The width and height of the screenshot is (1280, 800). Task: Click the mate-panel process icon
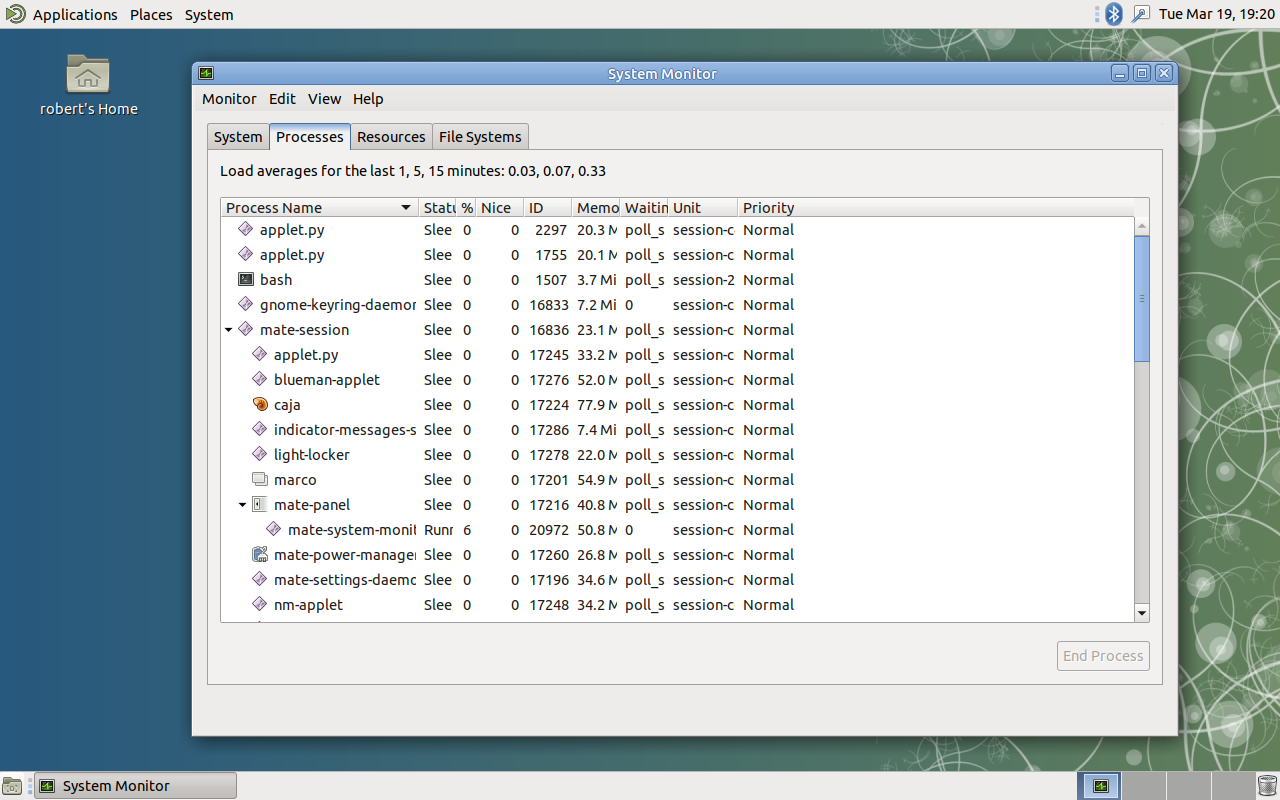tap(260, 505)
